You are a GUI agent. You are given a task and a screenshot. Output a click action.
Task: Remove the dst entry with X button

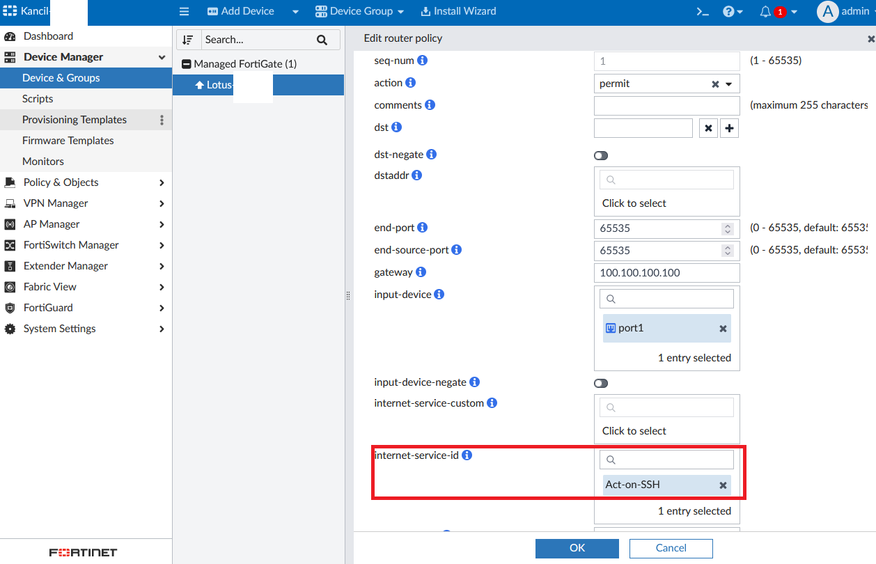(708, 128)
